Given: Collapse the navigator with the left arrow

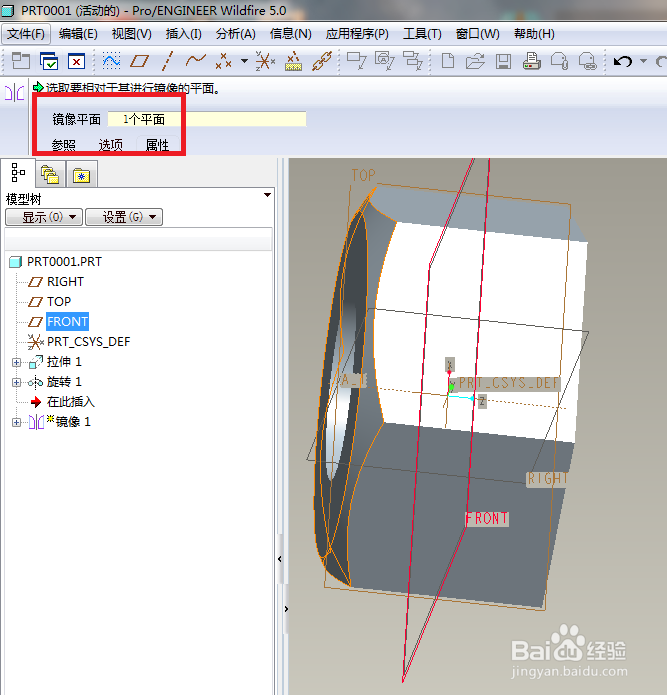Looking at the screenshot, I should coord(280,559).
